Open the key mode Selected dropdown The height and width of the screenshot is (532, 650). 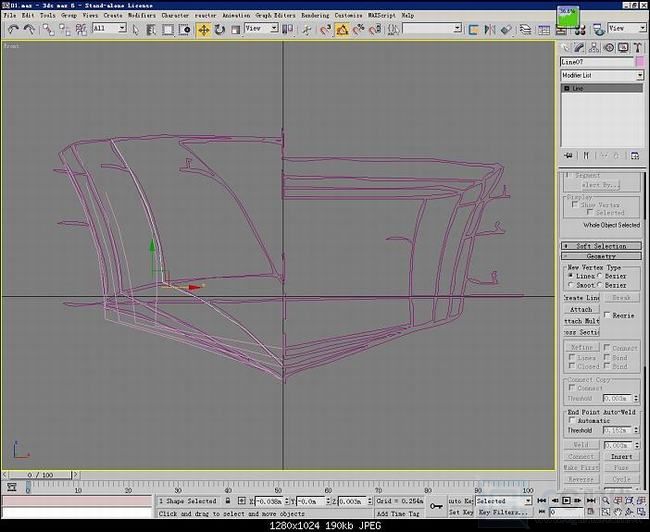(504, 501)
